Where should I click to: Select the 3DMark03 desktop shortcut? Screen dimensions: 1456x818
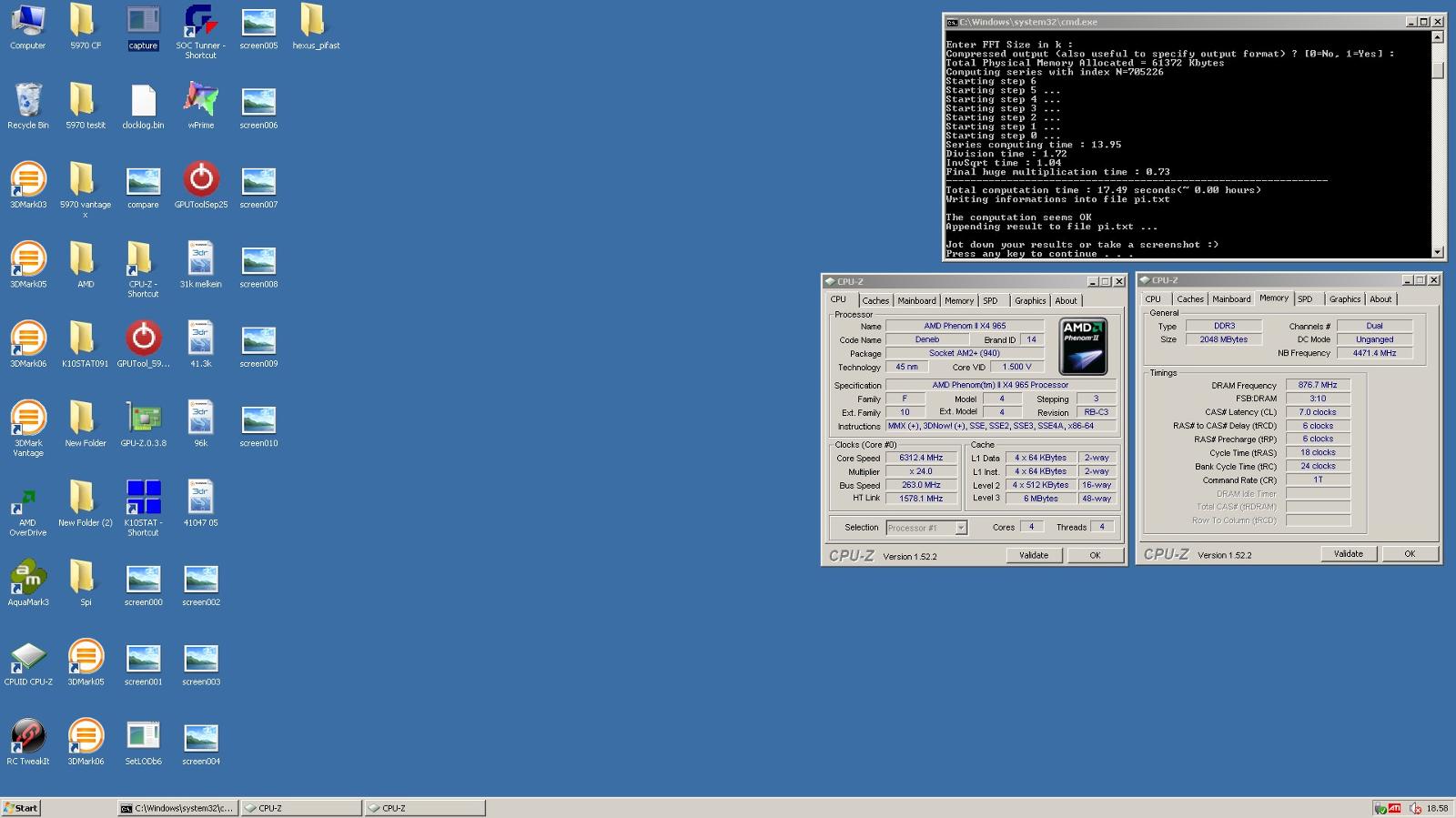[x=27, y=186]
